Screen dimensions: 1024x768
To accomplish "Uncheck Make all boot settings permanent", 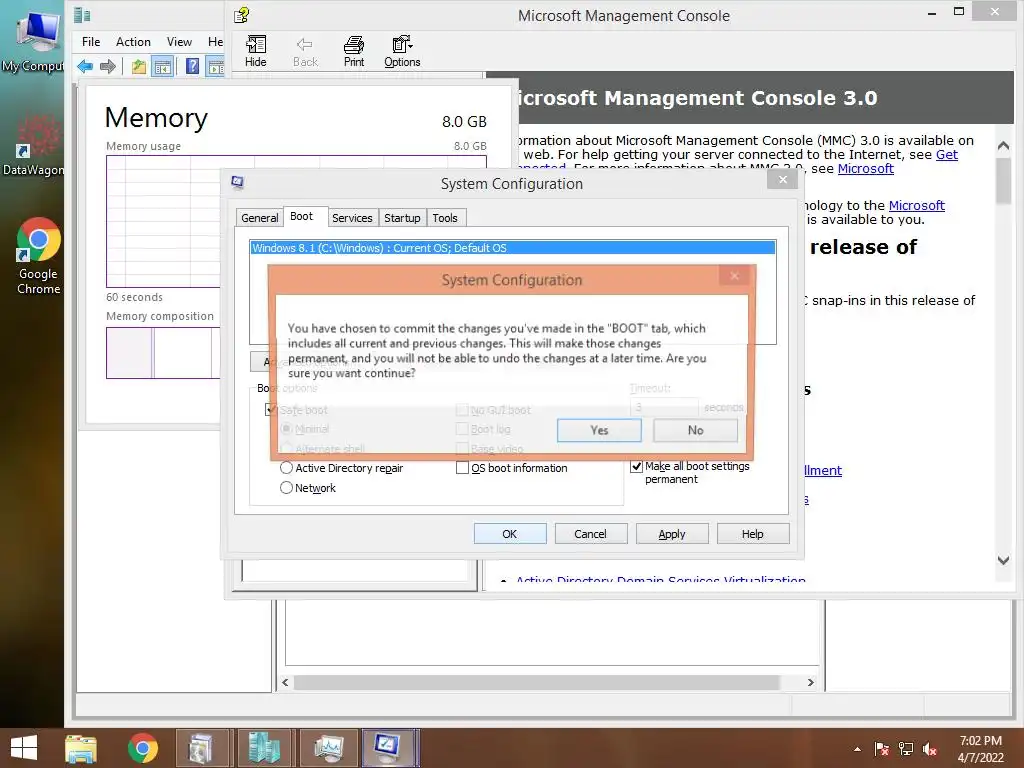I will click(x=636, y=466).
